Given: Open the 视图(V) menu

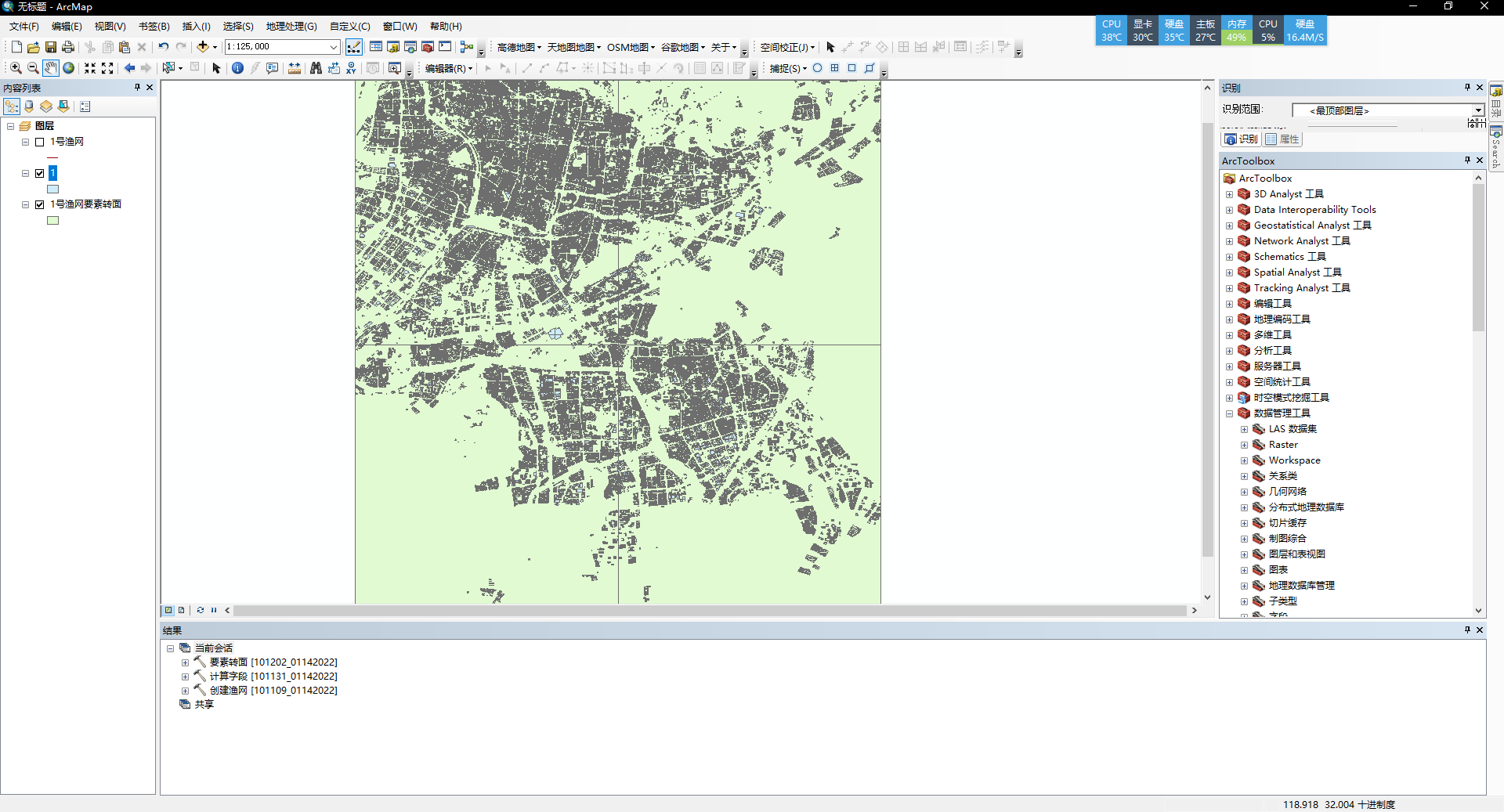Looking at the screenshot, I should click(x=110, y=27).
